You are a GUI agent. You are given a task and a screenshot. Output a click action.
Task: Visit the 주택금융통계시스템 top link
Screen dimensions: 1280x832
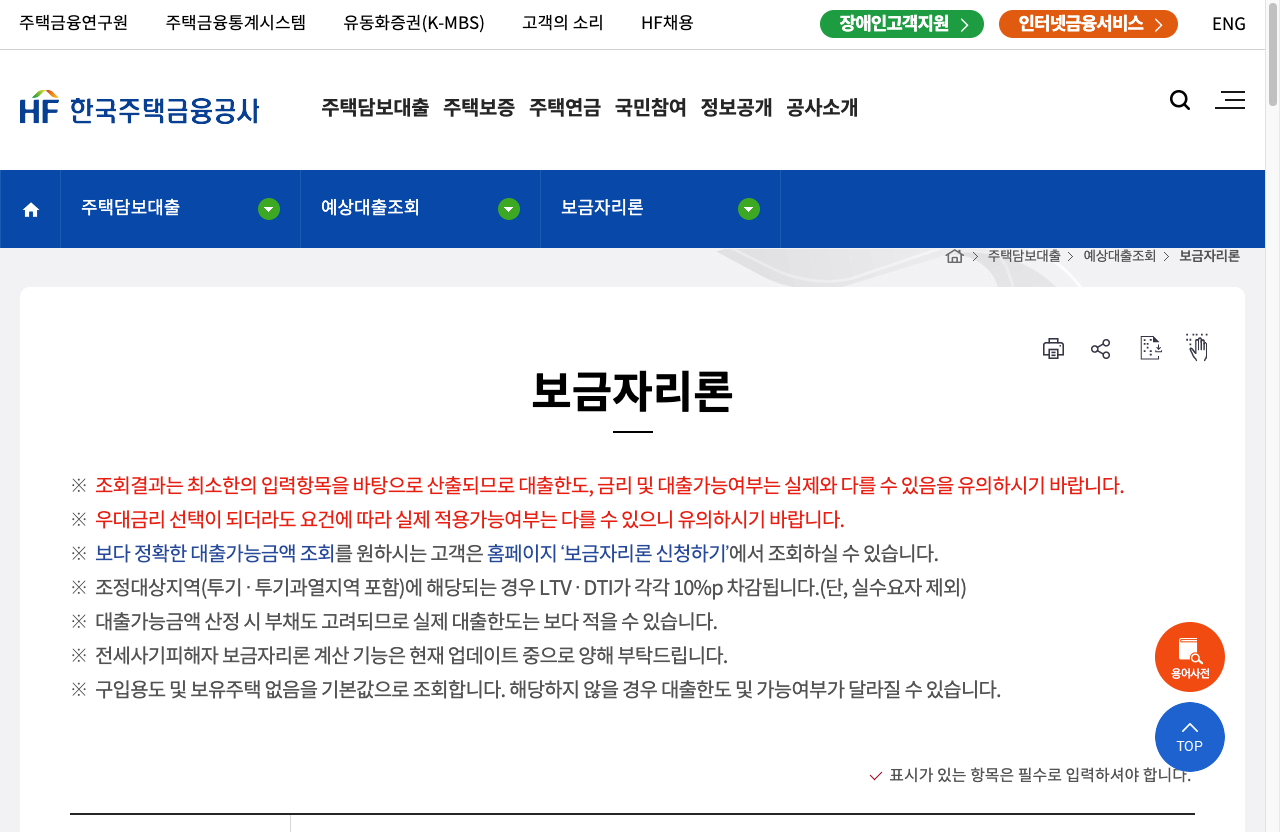tap(236, 23)
